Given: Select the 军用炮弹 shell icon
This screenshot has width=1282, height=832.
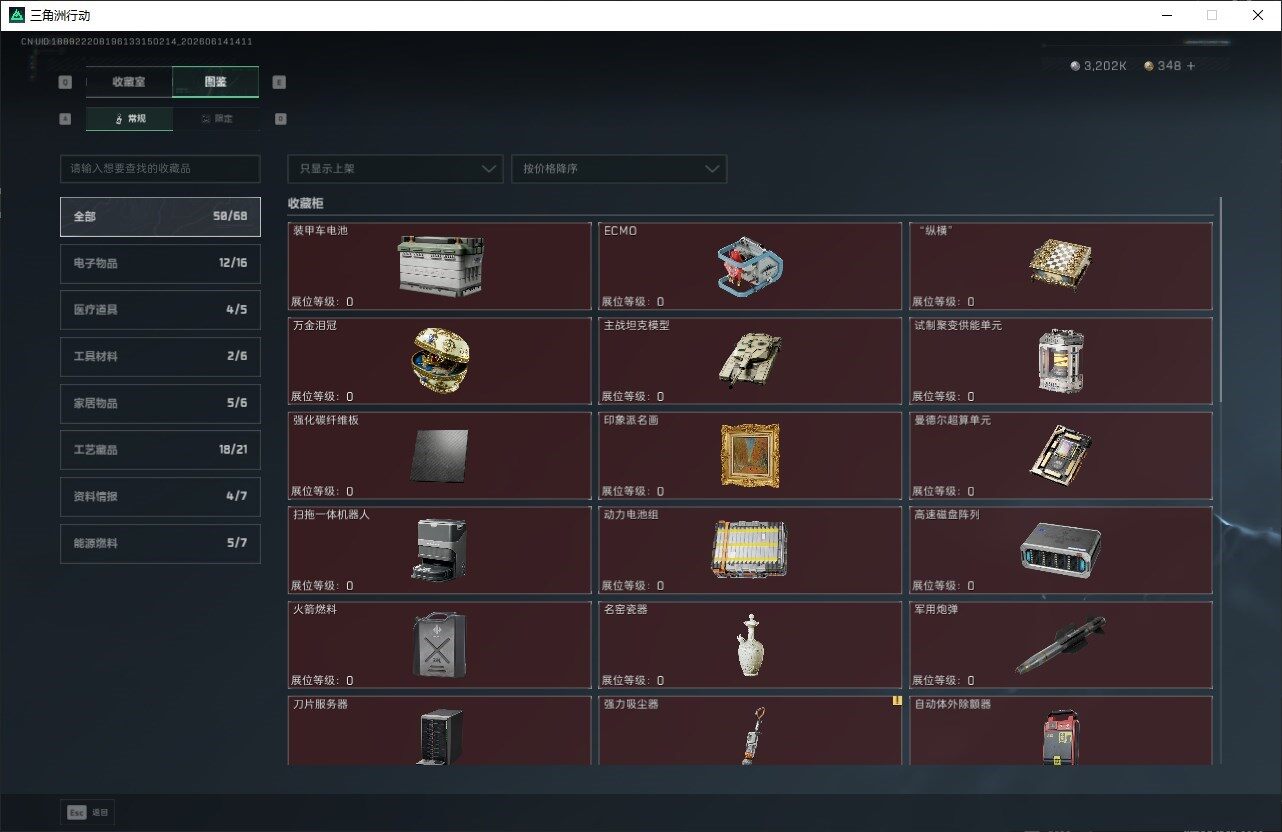Looking at the screenshot, I should pos(1060,645).
